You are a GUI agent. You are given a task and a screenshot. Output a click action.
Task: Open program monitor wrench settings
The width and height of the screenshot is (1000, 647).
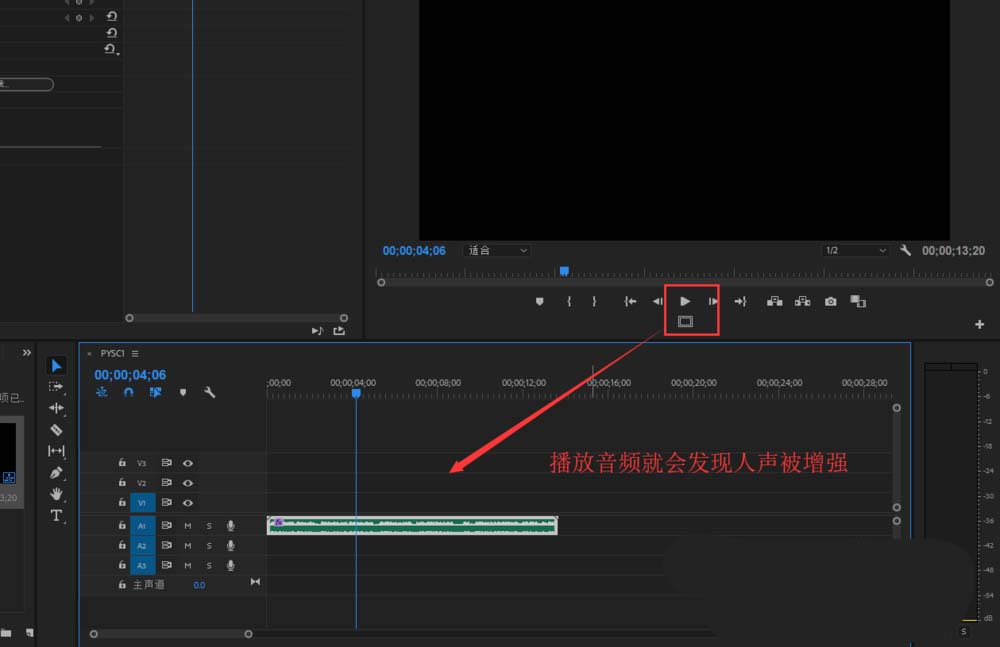(905, 250)
